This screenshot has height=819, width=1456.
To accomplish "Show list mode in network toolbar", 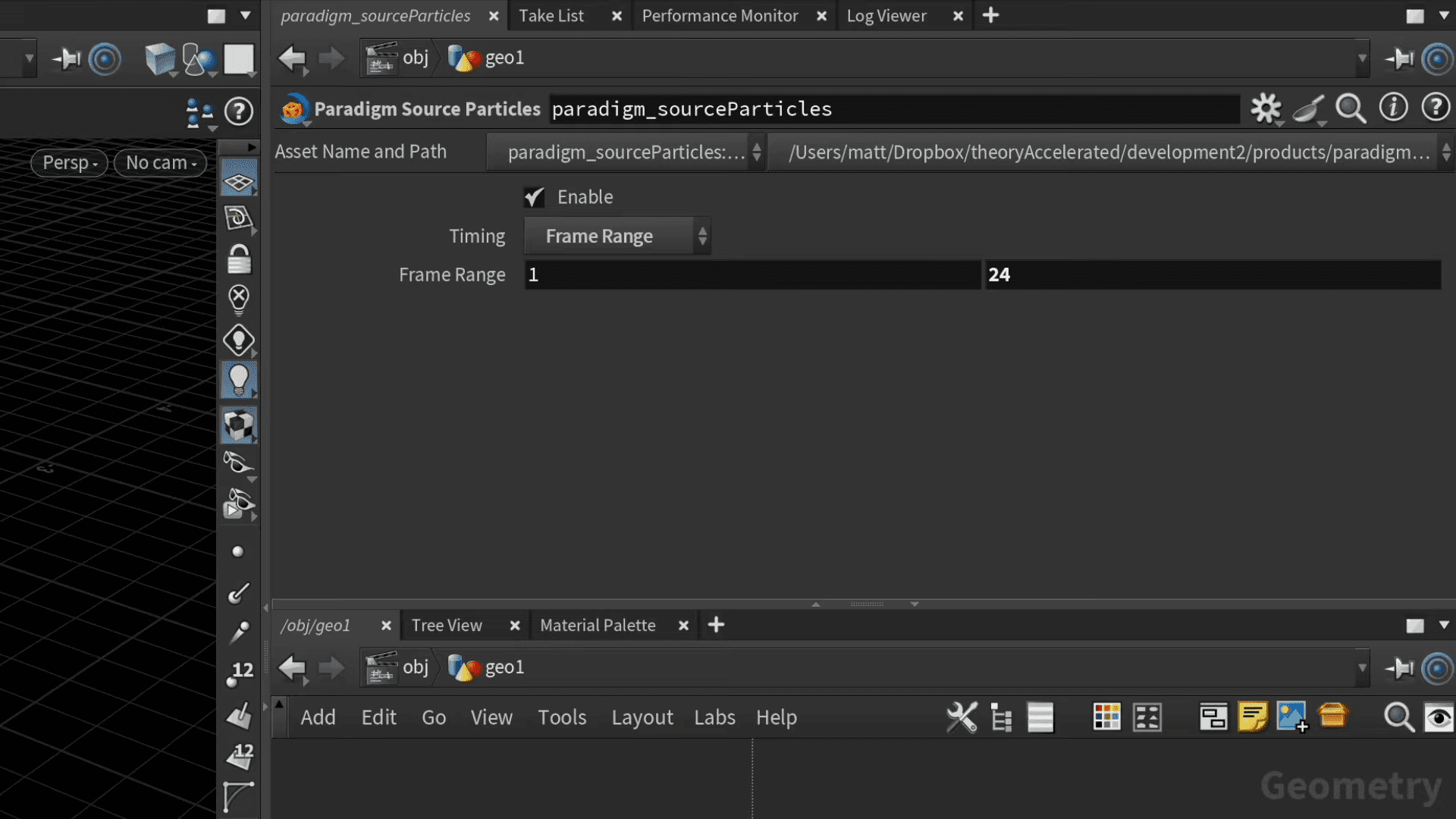I will 1040,717.
